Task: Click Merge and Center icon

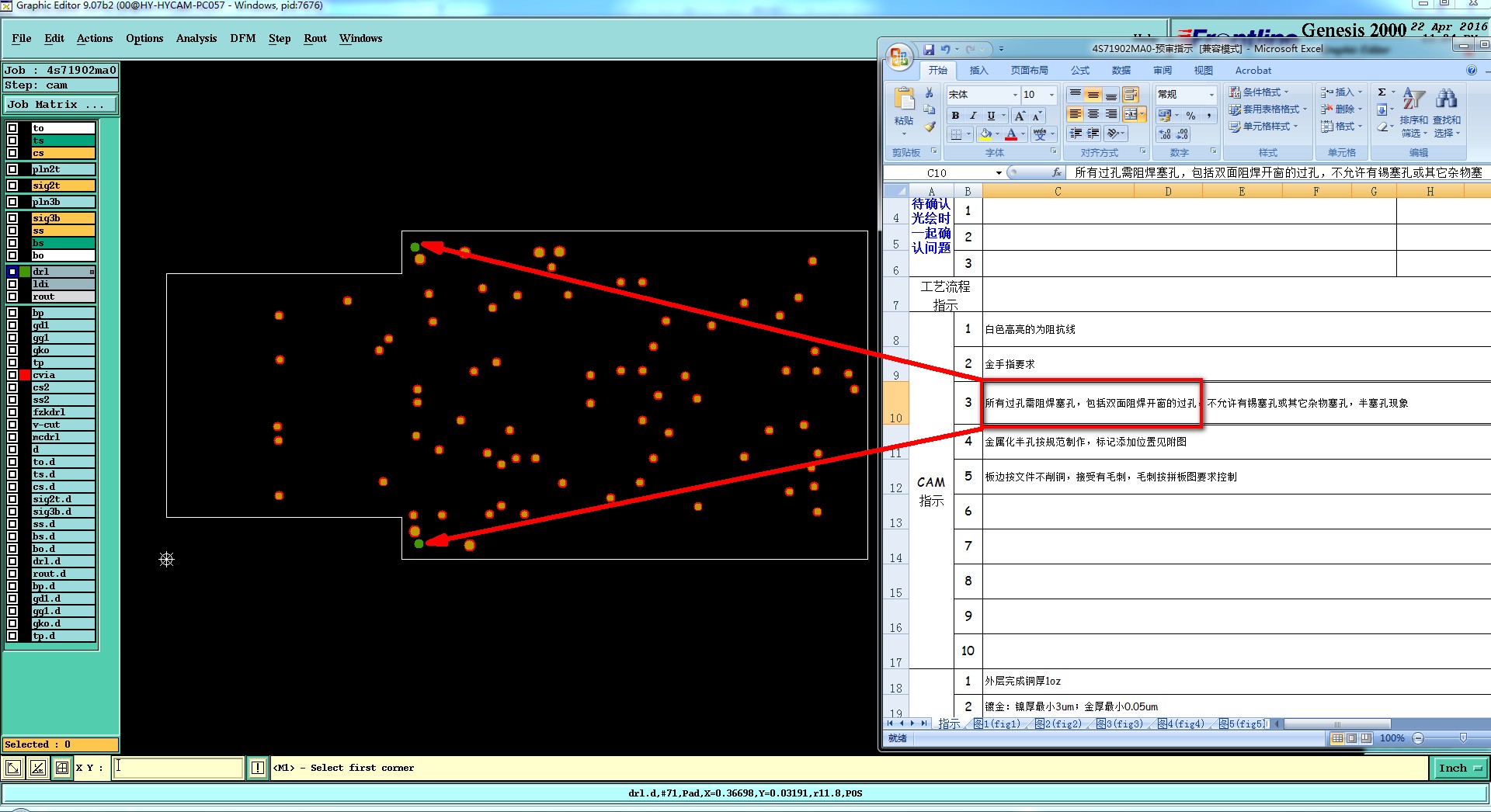Action: click(x=1131, y=114)
